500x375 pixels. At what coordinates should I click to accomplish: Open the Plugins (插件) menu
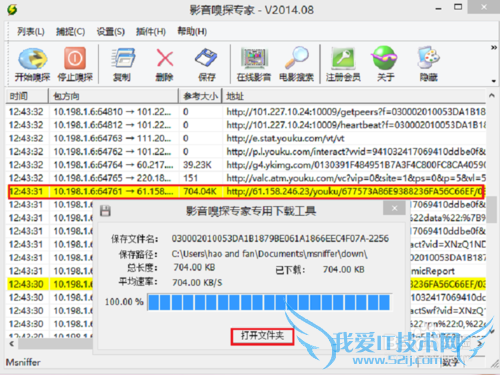coord(151,32)
